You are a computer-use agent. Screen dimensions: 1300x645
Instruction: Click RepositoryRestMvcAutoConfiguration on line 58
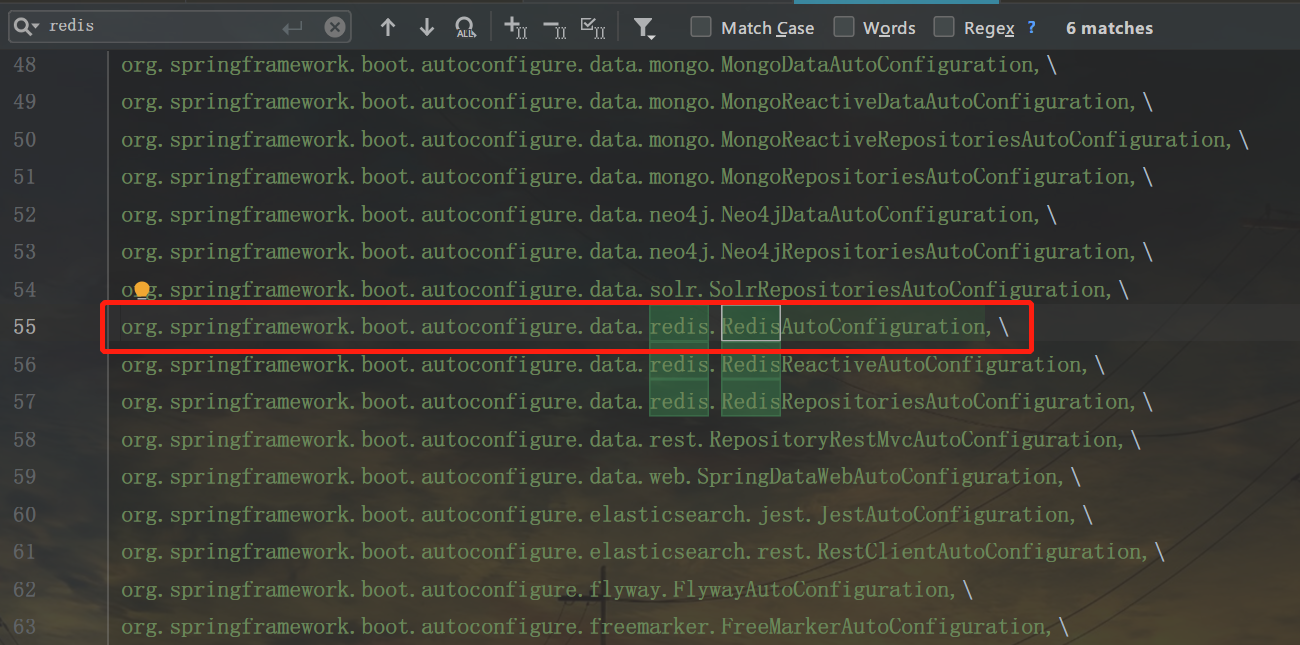[x=914, y=440]
